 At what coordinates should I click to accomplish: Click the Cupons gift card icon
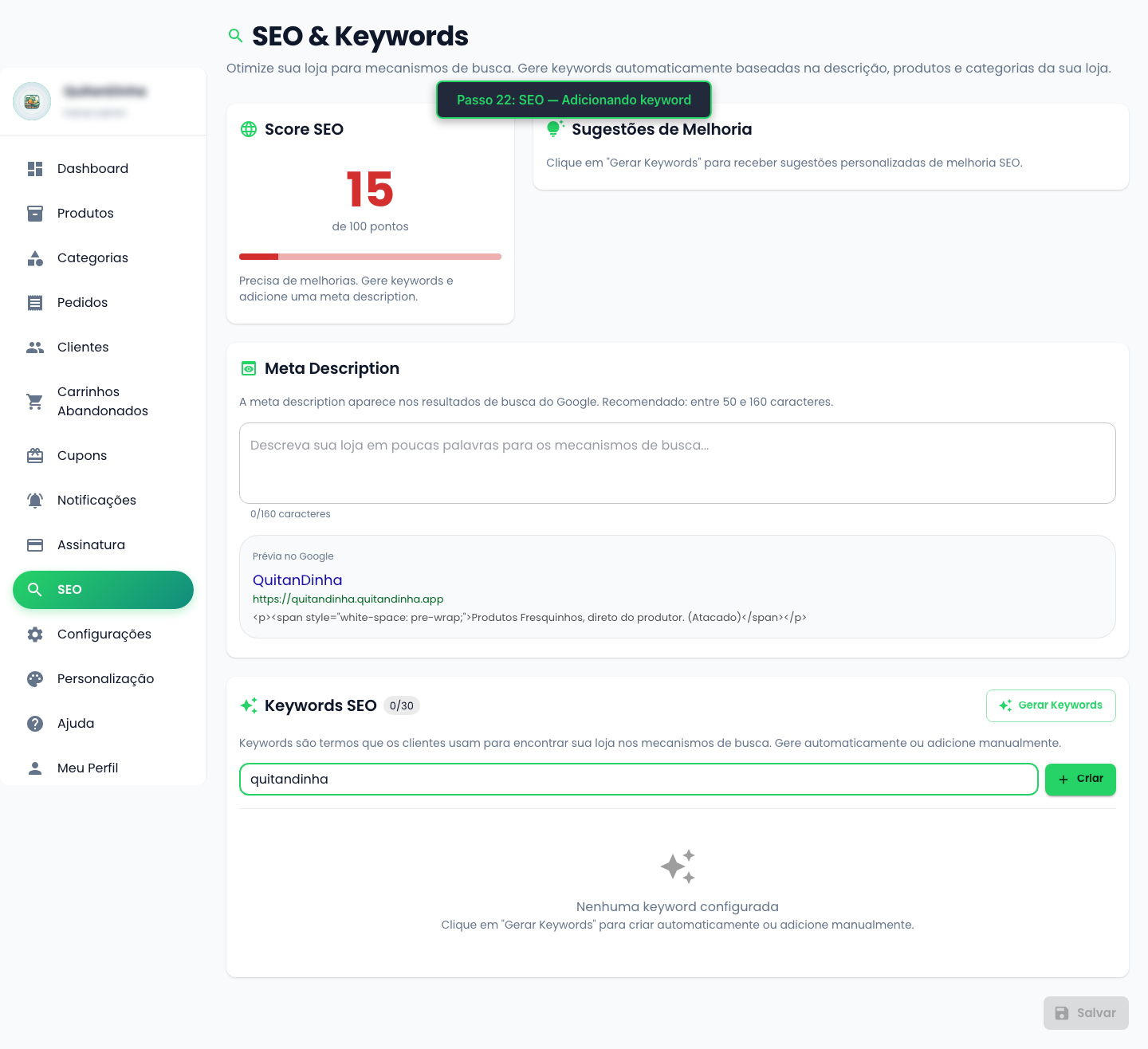coord(35,456)
